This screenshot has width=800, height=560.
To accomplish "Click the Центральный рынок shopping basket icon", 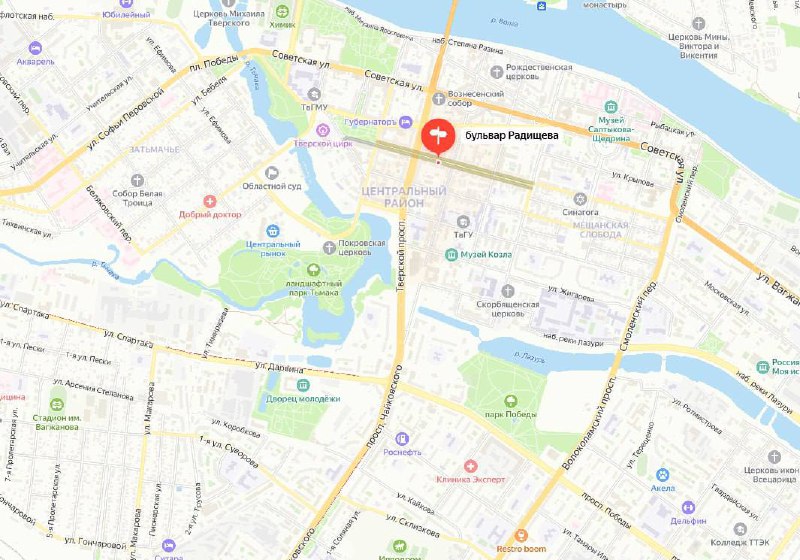I will (273, 231).
